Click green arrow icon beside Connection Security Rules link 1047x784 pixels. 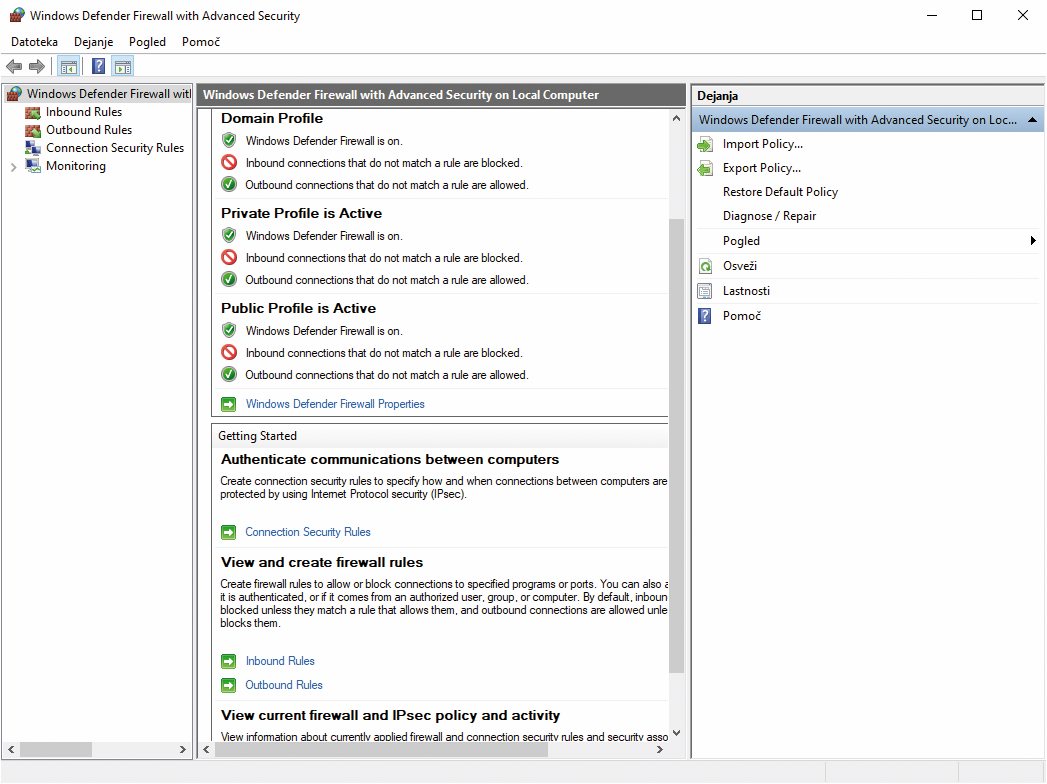pos(228,532)
